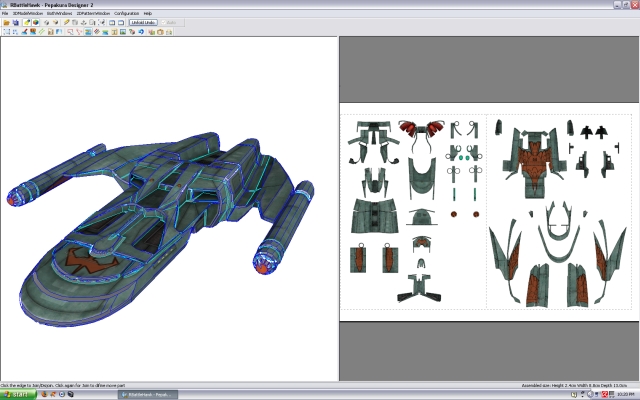Click the small dotted-squares icon in second toolbar
The image size is (640, 400).
[x=15, y=32]
